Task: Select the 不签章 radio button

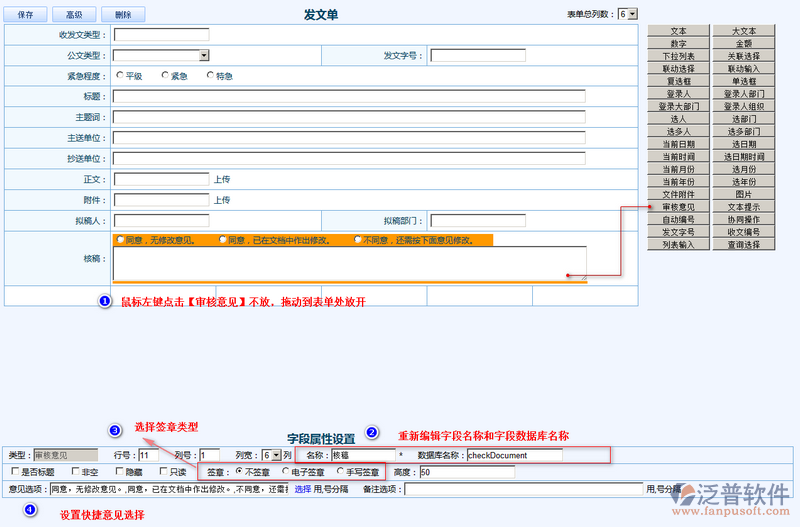Action: pos(239,471)
